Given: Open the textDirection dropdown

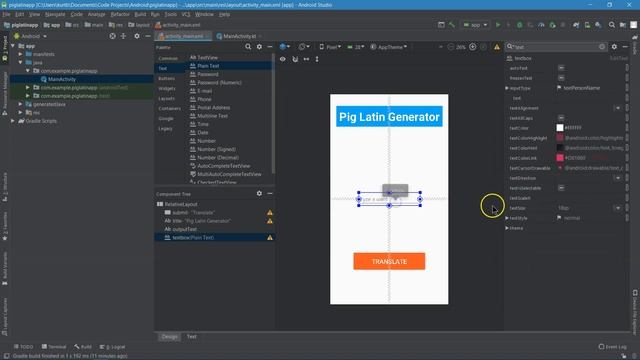Looking at the screenshot, I should coord(618,178).
